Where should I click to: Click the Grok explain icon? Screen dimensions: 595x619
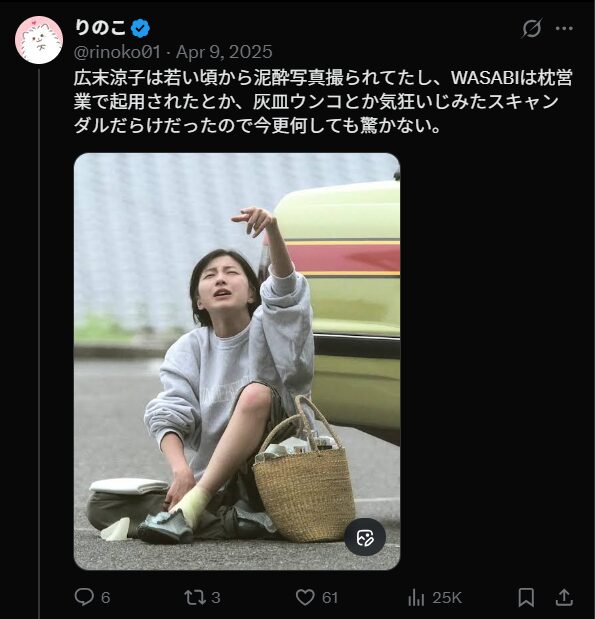click(531, 28)
